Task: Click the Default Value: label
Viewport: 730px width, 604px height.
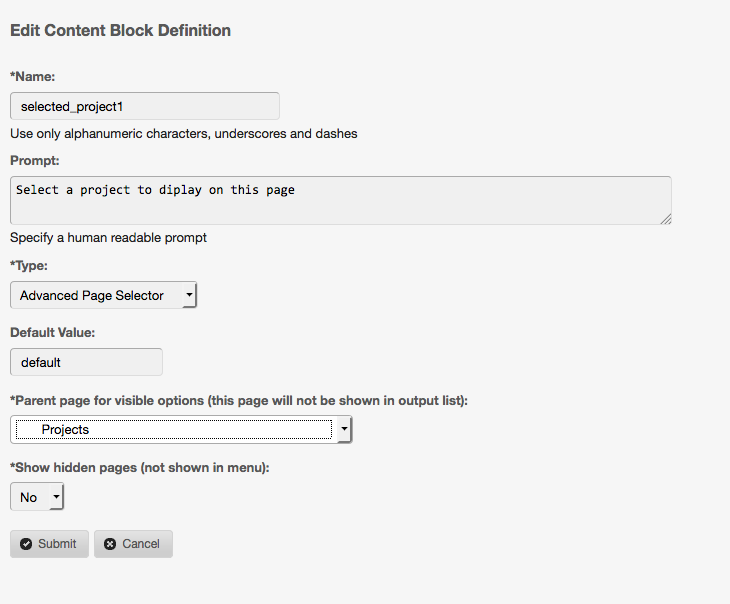Action: (52, 332)
